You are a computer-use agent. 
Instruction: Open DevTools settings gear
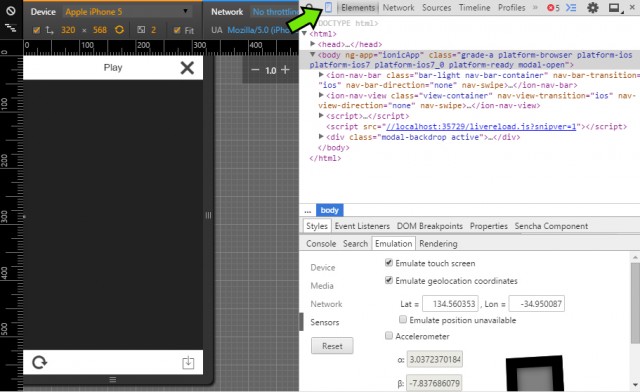(593, 7)
